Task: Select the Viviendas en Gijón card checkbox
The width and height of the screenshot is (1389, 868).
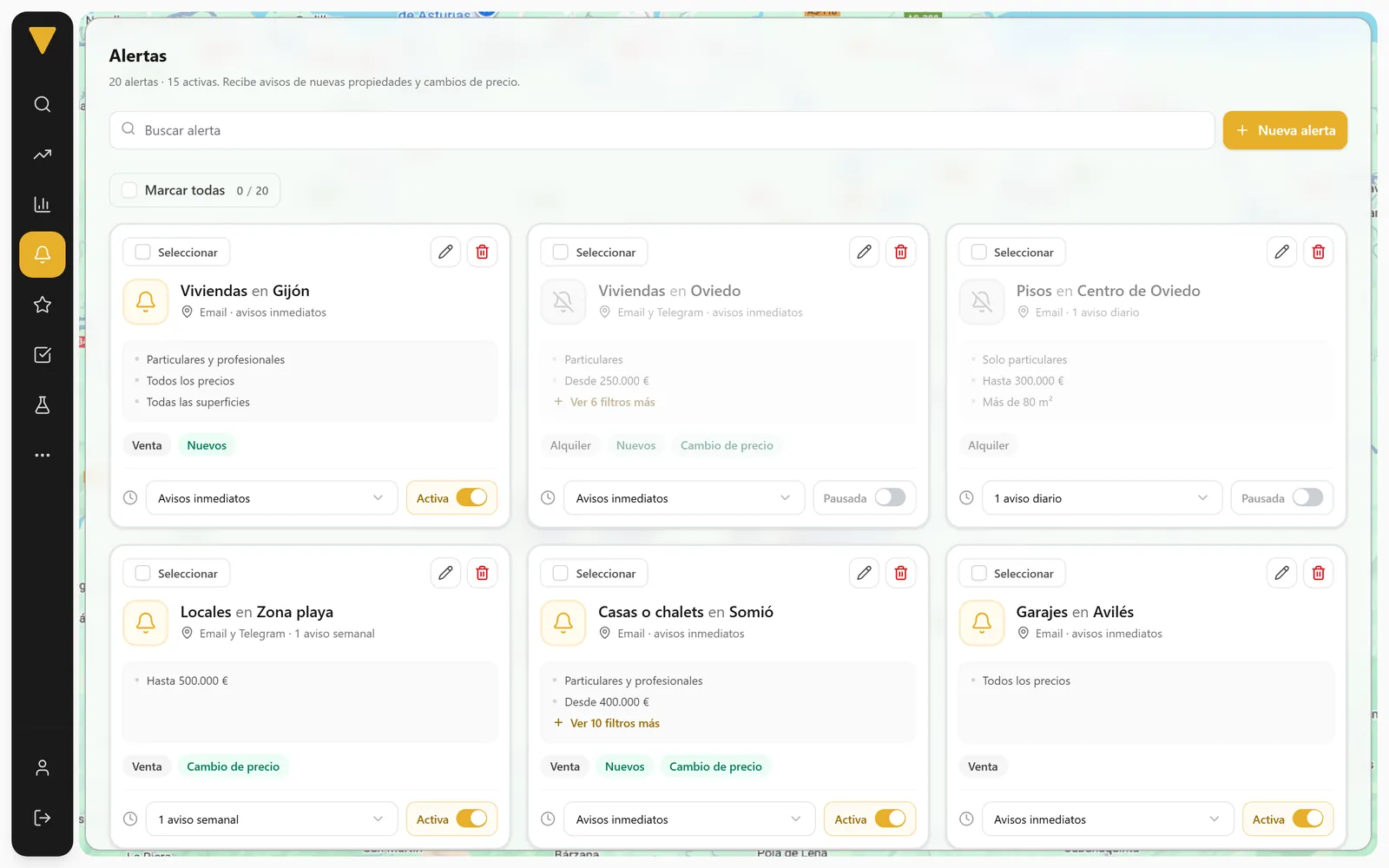Action: 143,252
